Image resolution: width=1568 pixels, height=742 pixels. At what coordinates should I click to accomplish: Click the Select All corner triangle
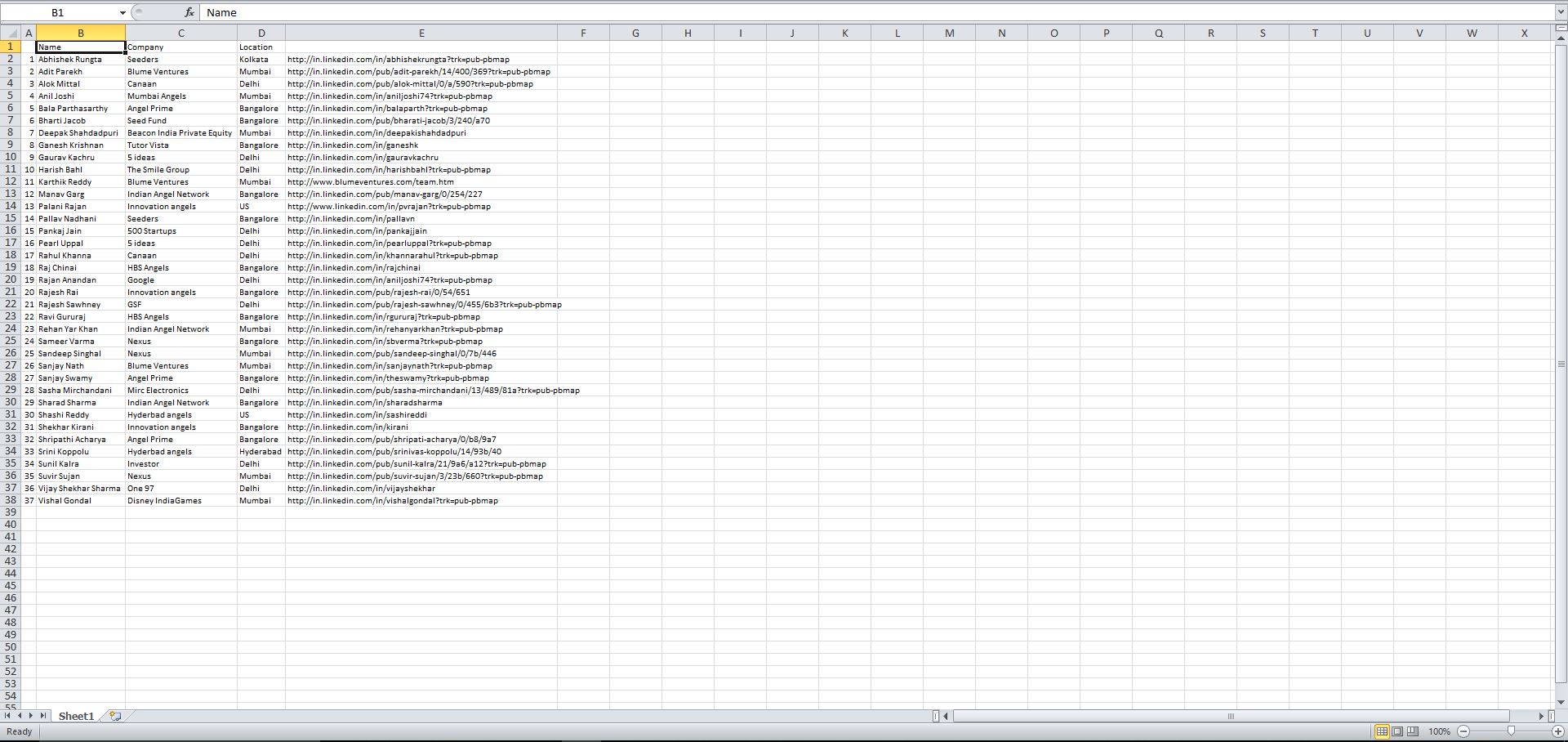click(x=11, y=34)
